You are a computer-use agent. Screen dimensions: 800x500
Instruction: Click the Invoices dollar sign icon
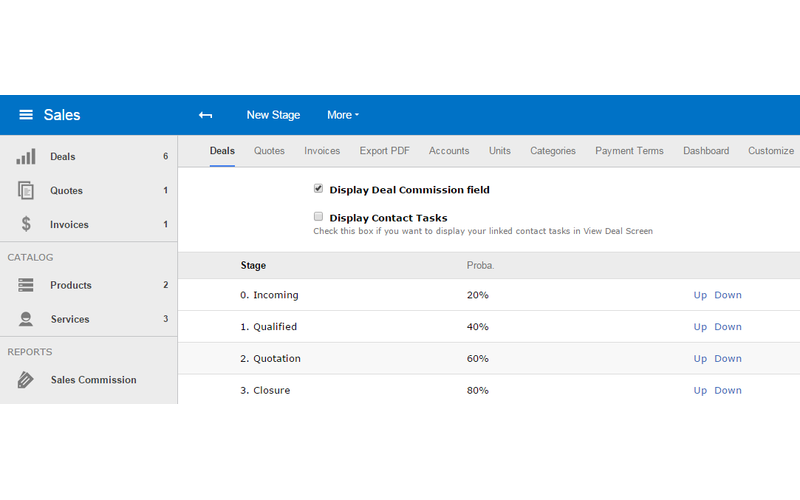26,224
